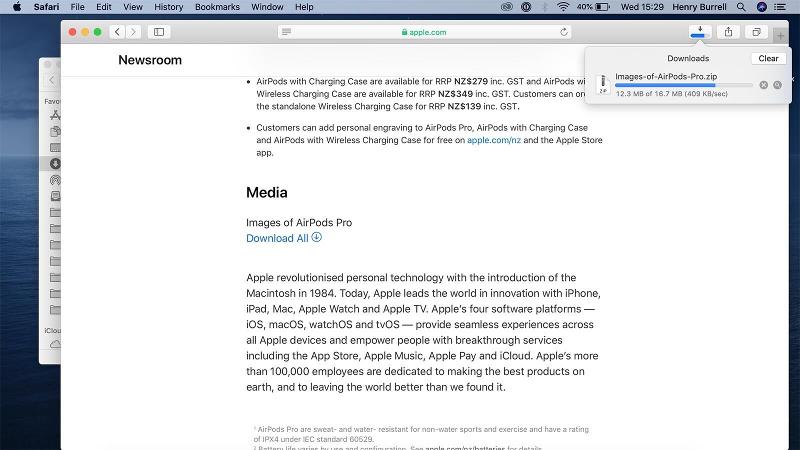Select AirDrop in Finder sidebar
This screenshot has width=800, height=450.
point(55,180)
